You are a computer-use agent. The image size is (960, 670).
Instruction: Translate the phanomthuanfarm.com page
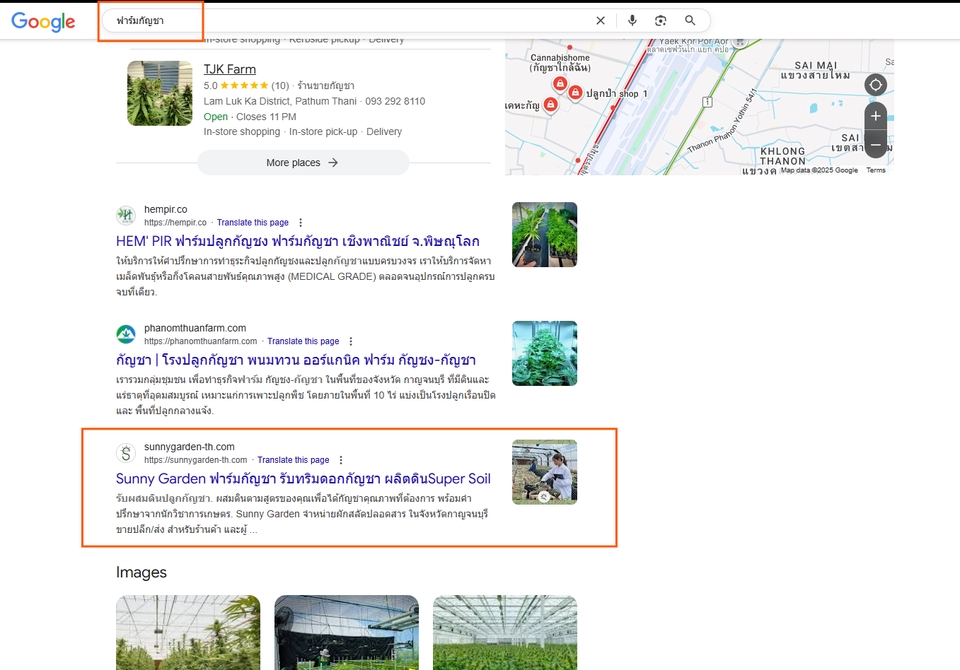tap(303, 341)
